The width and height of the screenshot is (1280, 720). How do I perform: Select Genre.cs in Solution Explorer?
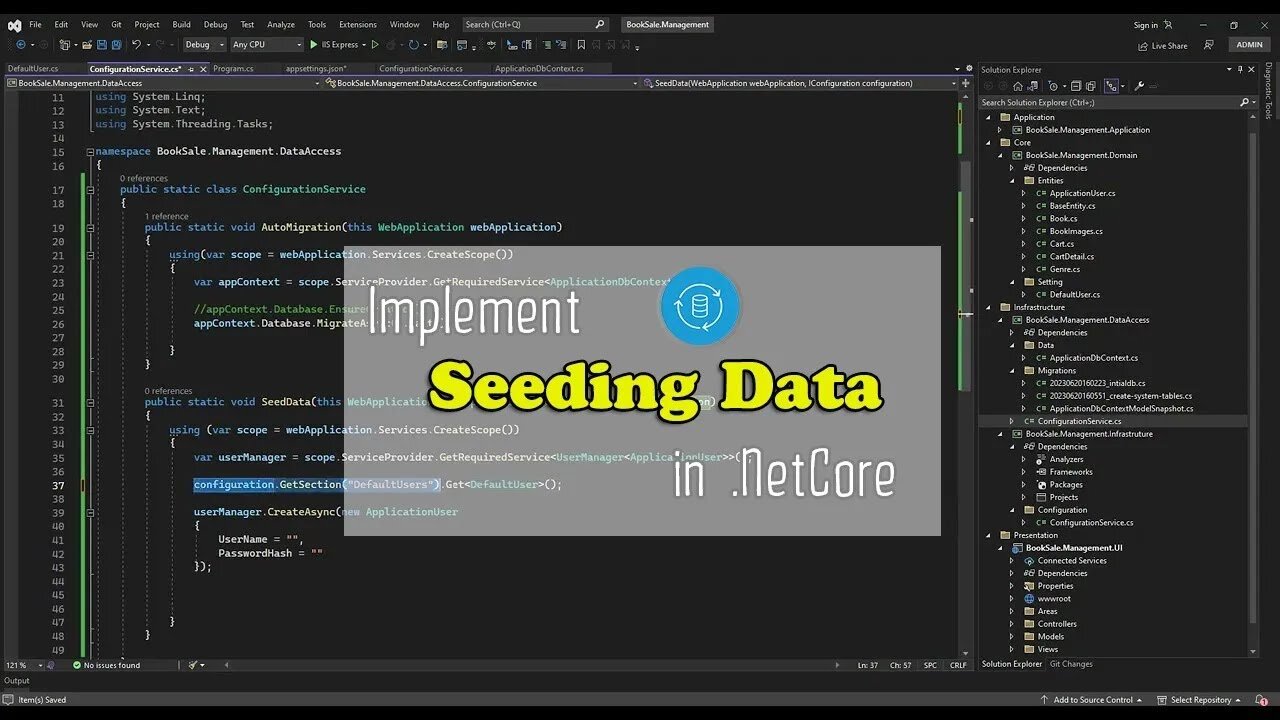(x=1064, y=269)
